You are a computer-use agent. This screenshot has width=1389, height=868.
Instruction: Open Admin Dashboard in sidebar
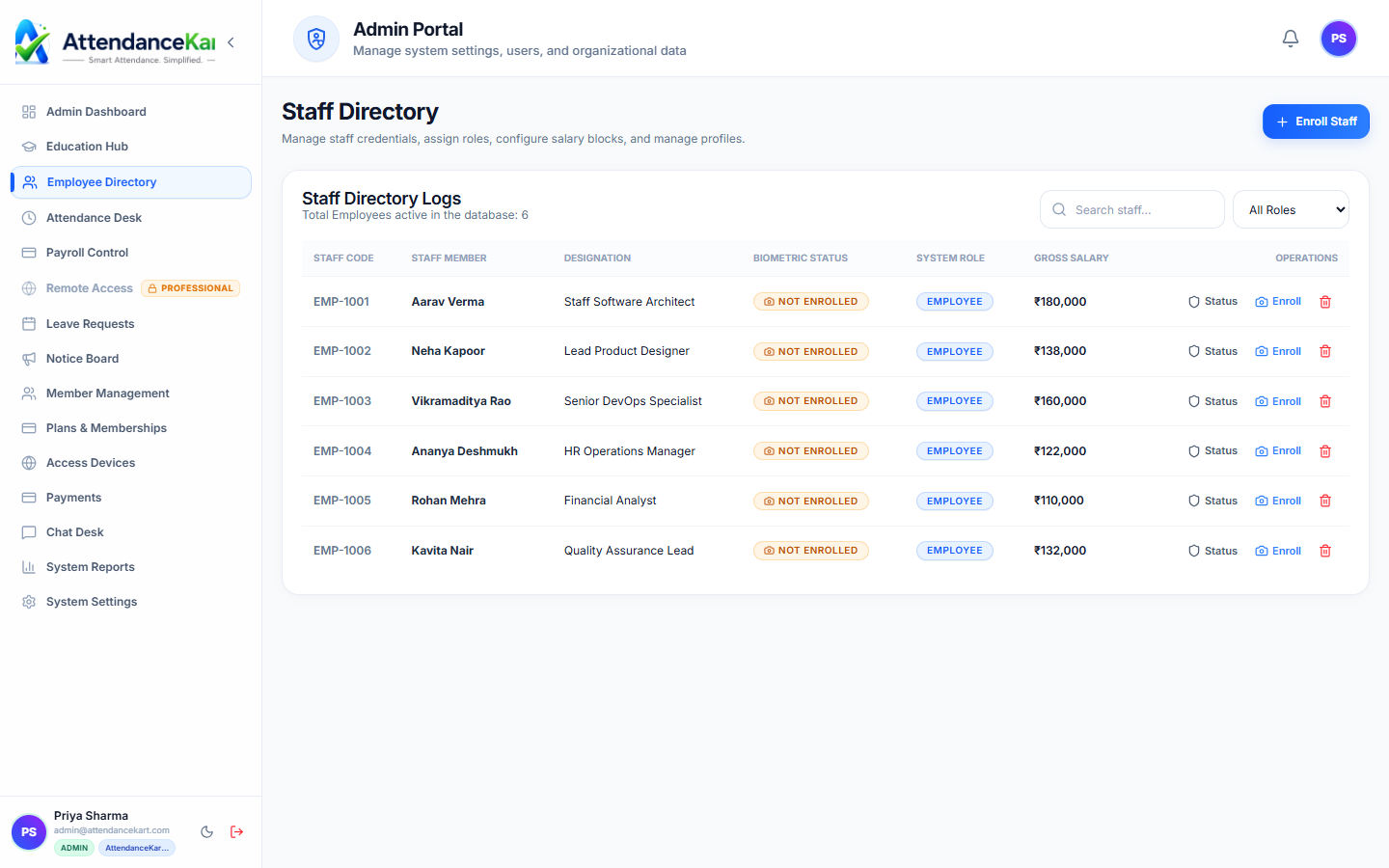pos(131,112)
